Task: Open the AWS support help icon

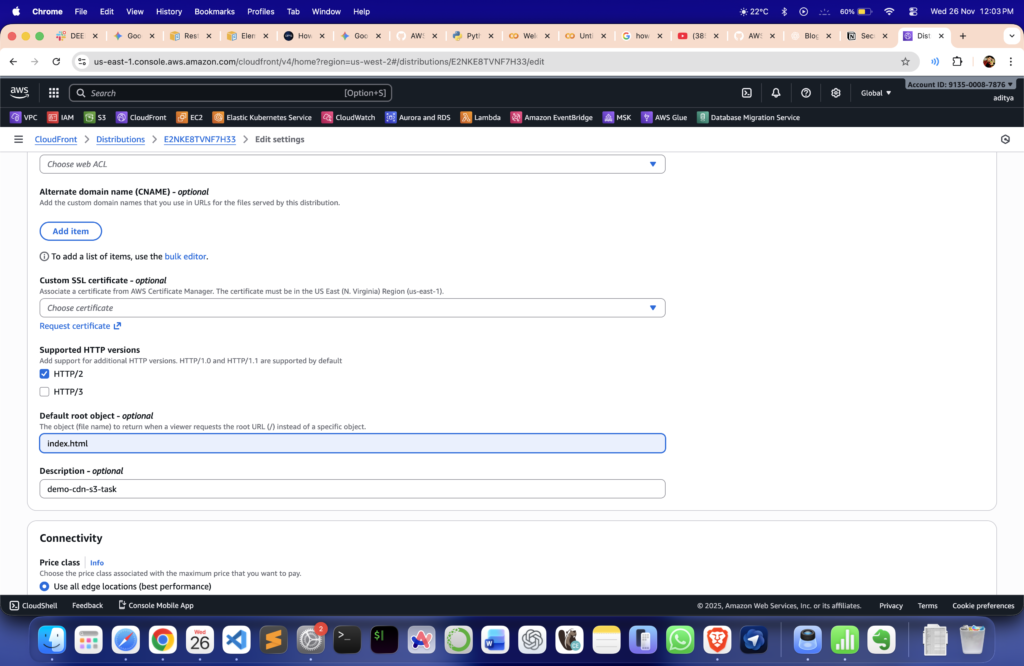Action: [806, 93]
